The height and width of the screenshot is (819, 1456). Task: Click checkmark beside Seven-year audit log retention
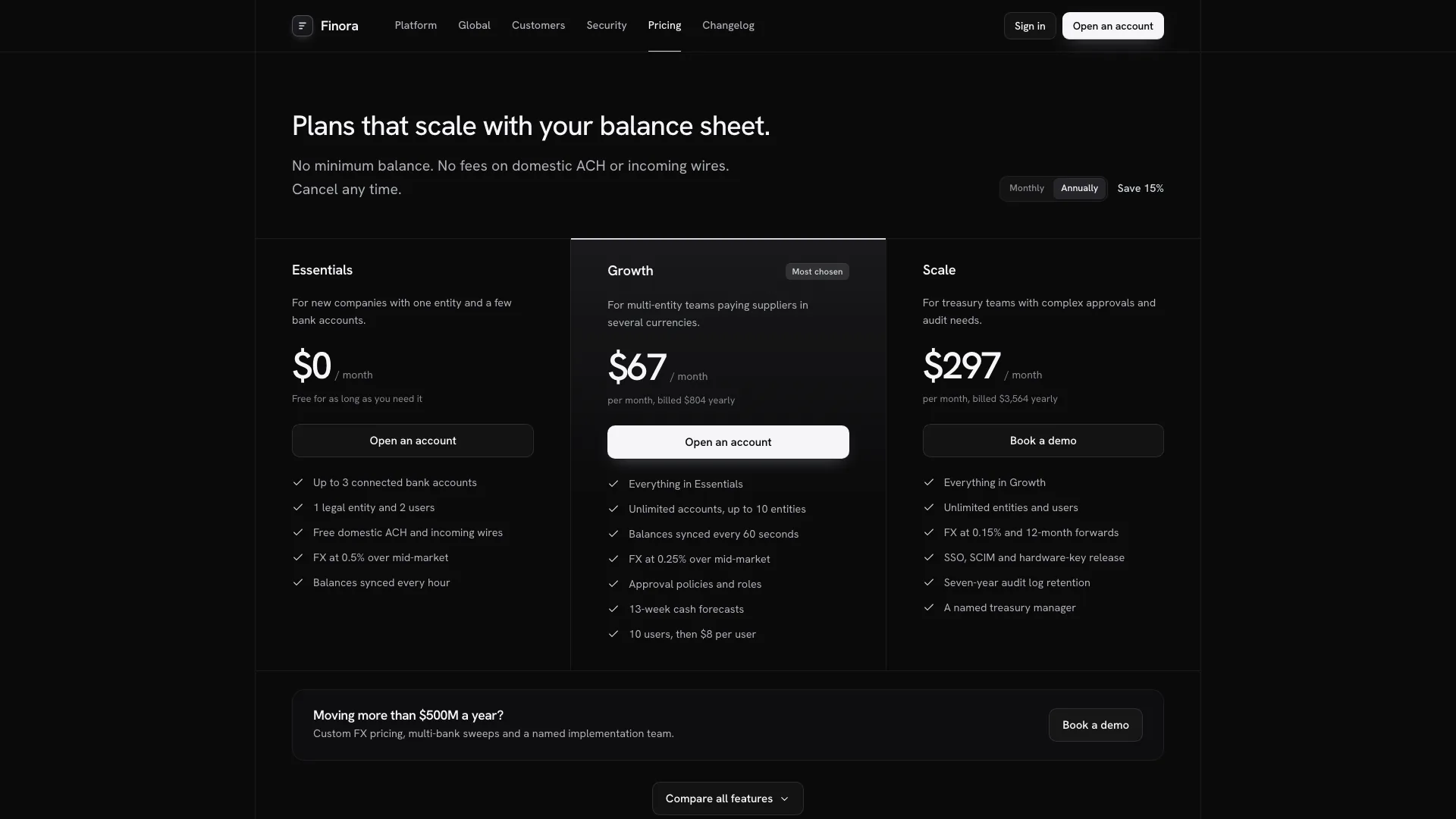point(929,582)
